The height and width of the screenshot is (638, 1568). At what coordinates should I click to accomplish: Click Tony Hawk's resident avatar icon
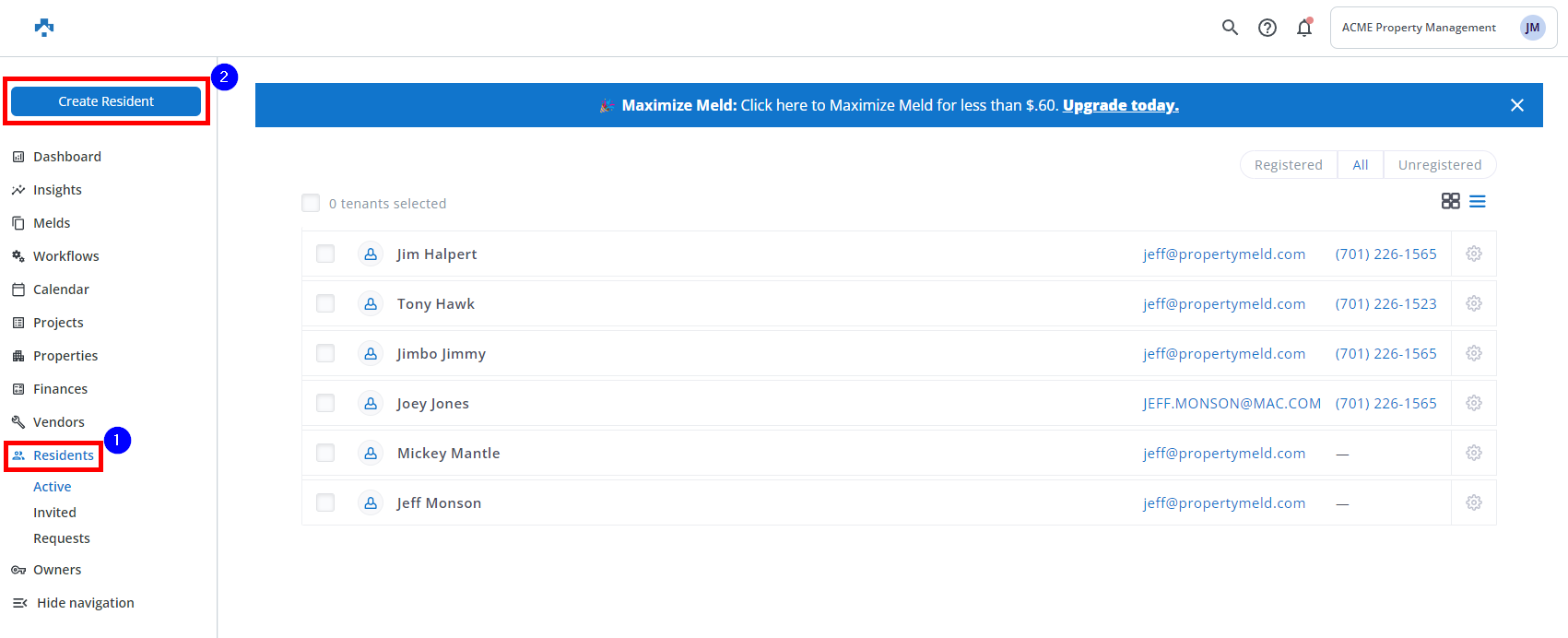(x=371, y=303)
